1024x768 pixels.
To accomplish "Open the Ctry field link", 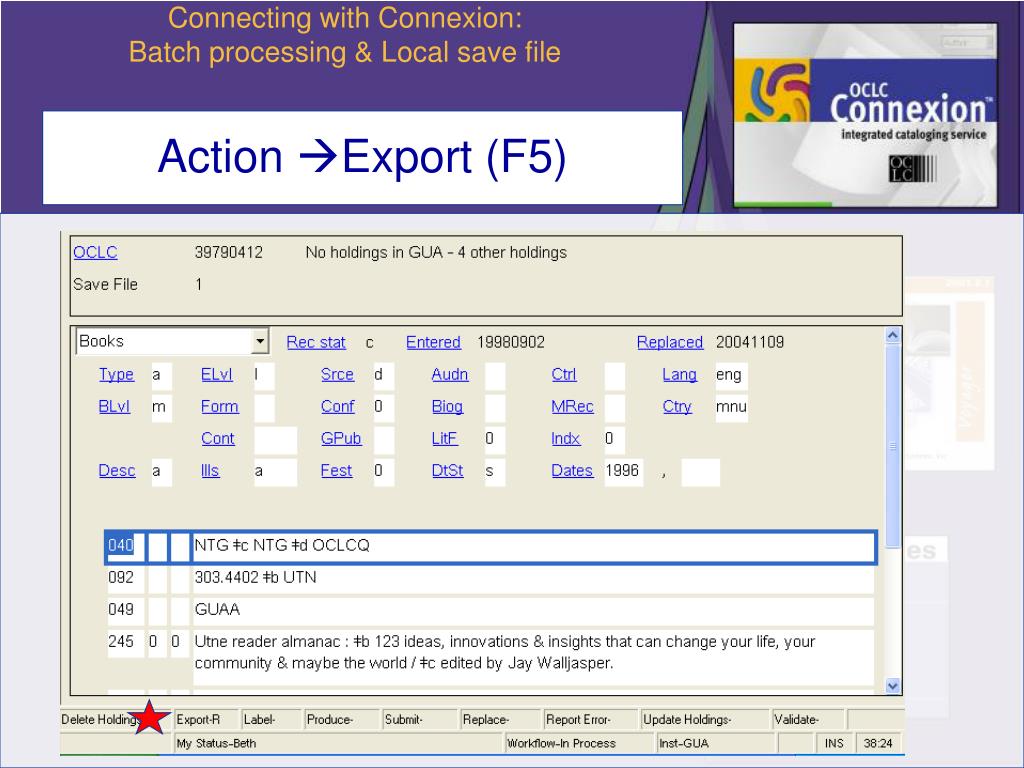I will 677,406.
